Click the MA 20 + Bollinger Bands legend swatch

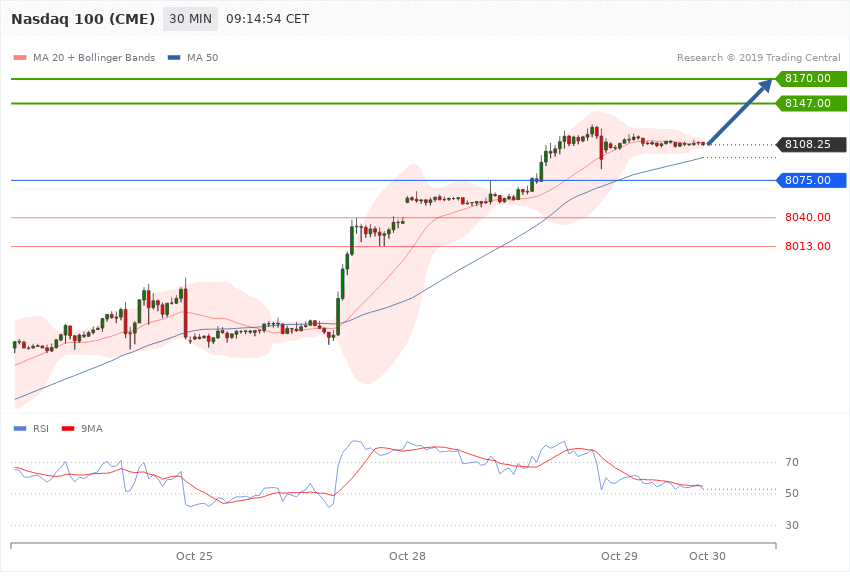pyautogui.click(x=20, y=57)
